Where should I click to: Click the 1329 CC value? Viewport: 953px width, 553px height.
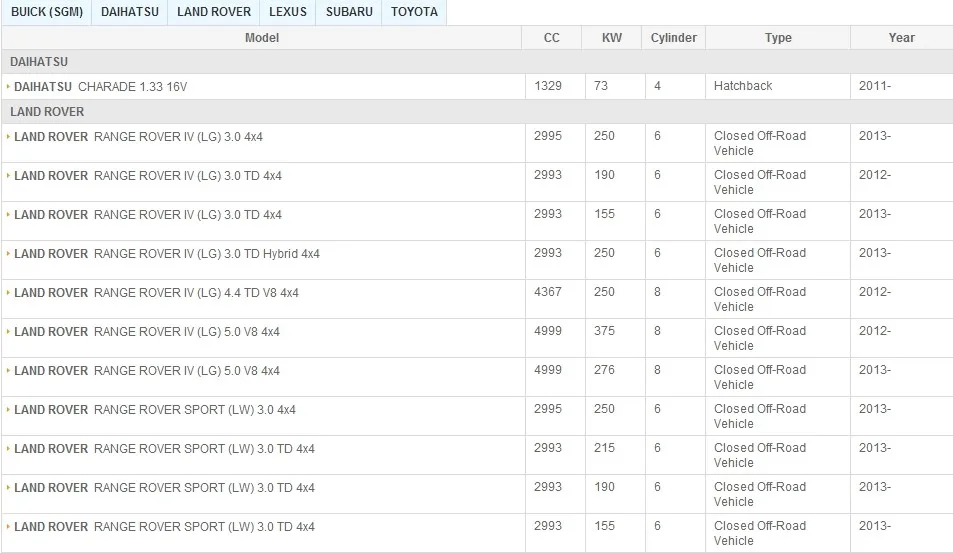pos(548,86)
